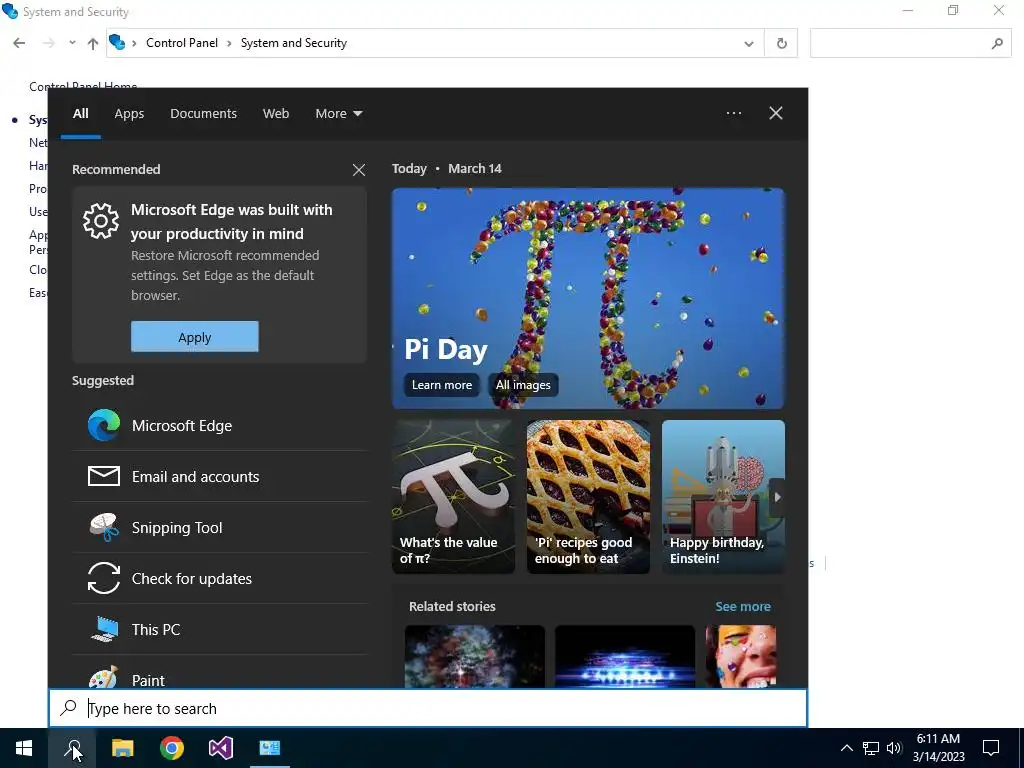Click the volume speaker tray icon
This screenshot has height=768, width=1024.
click(894, 748)
